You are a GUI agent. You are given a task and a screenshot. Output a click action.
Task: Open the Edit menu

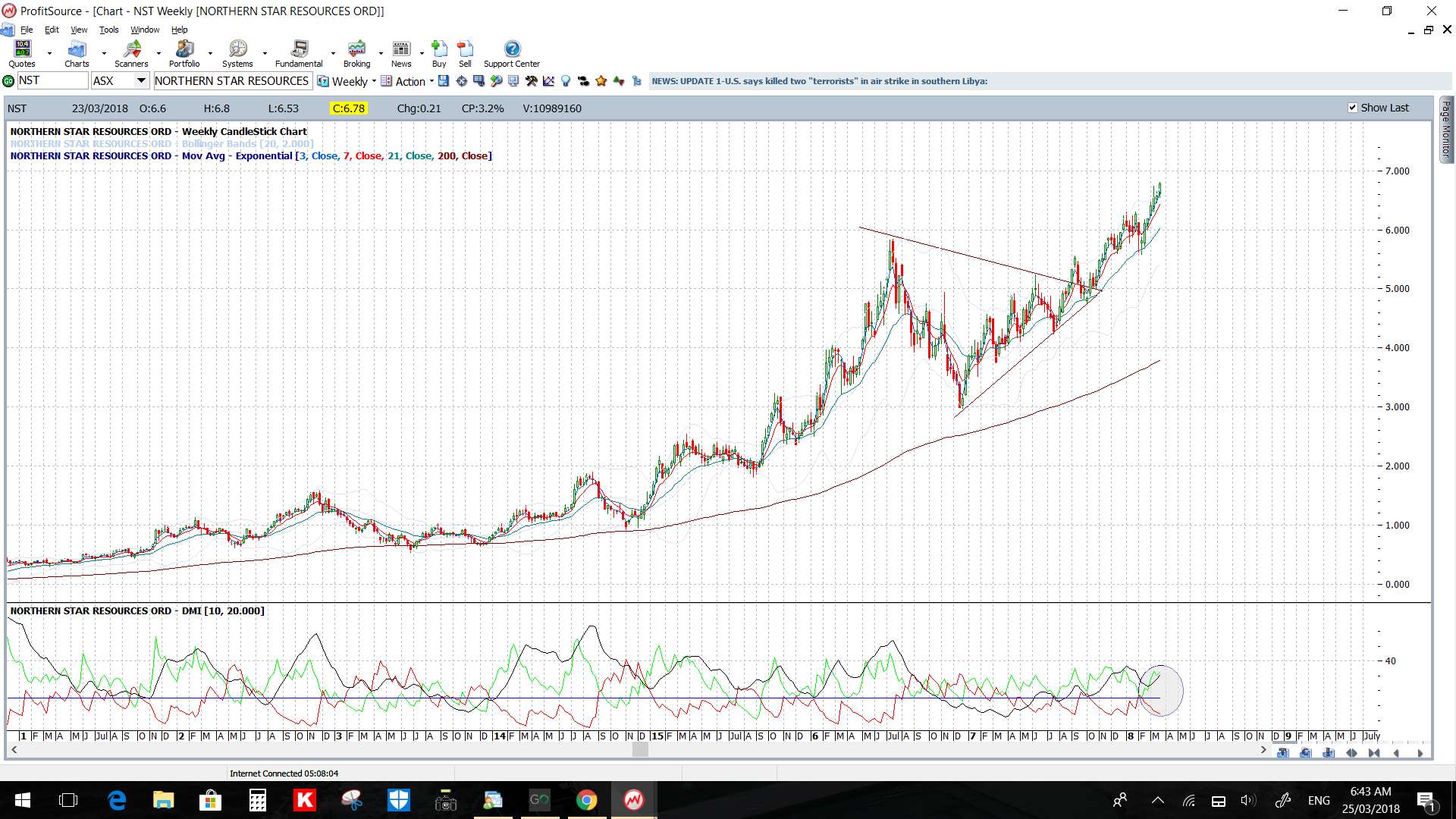click(52, 30)
